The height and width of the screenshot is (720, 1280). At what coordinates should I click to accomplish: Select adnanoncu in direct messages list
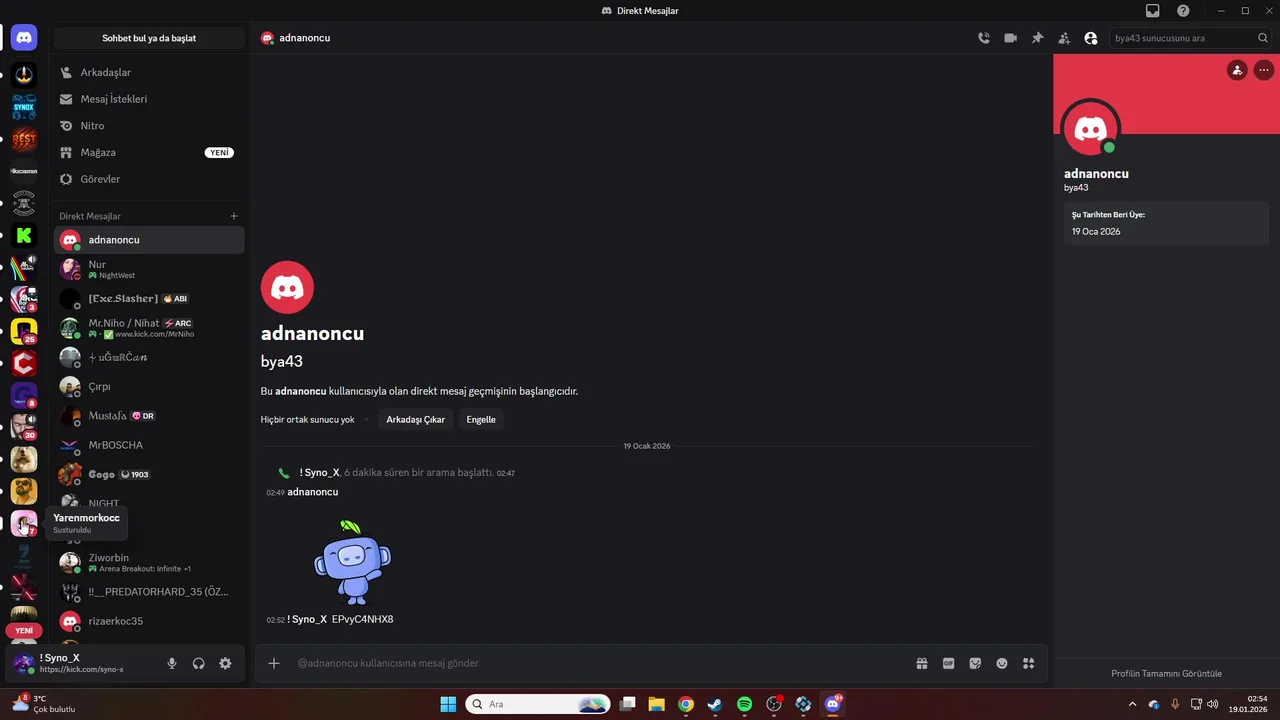pyautogui.click(x=149, y=240)
